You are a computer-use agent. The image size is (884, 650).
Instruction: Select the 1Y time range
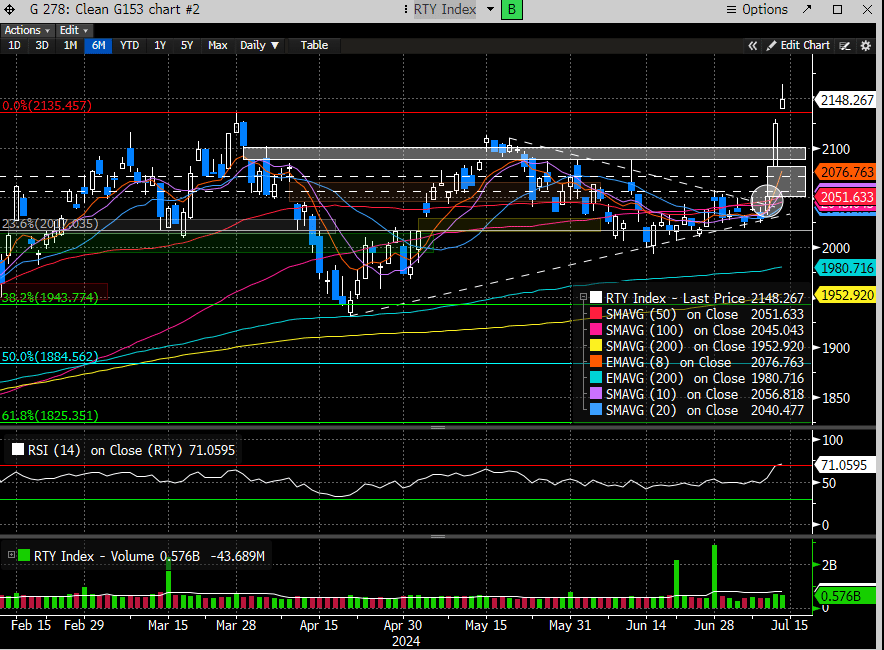pos(160,45)
